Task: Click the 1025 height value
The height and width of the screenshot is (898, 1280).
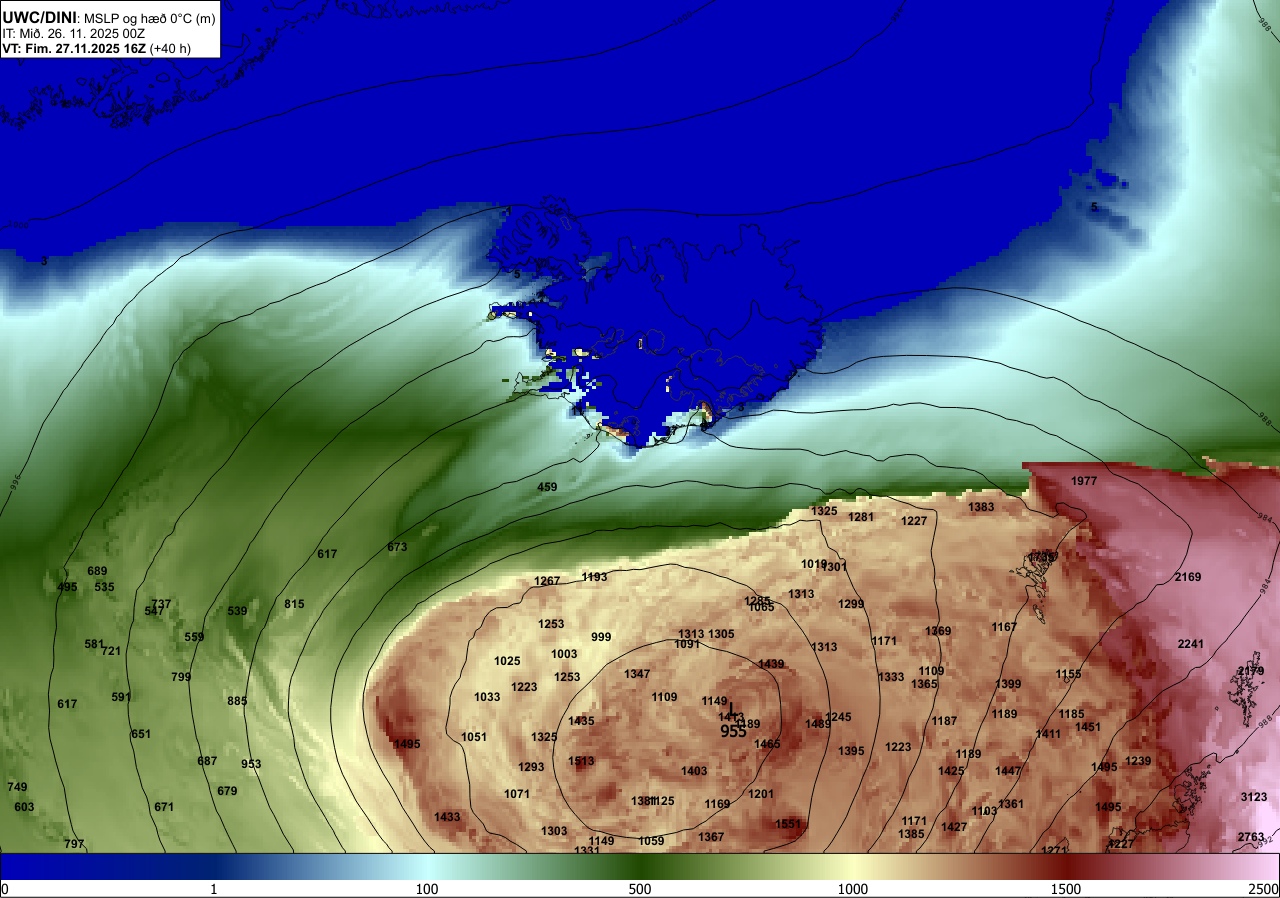Action: point(507,661)
